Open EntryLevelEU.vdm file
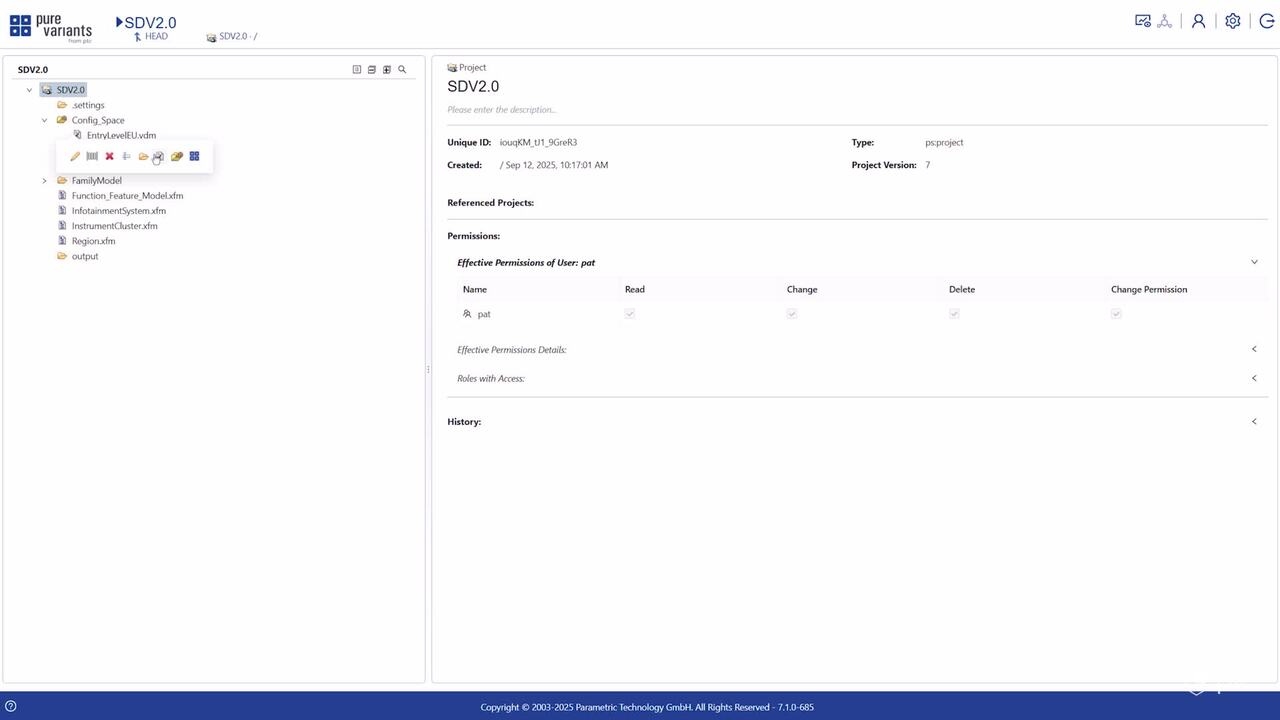 [x=121, y=135]
